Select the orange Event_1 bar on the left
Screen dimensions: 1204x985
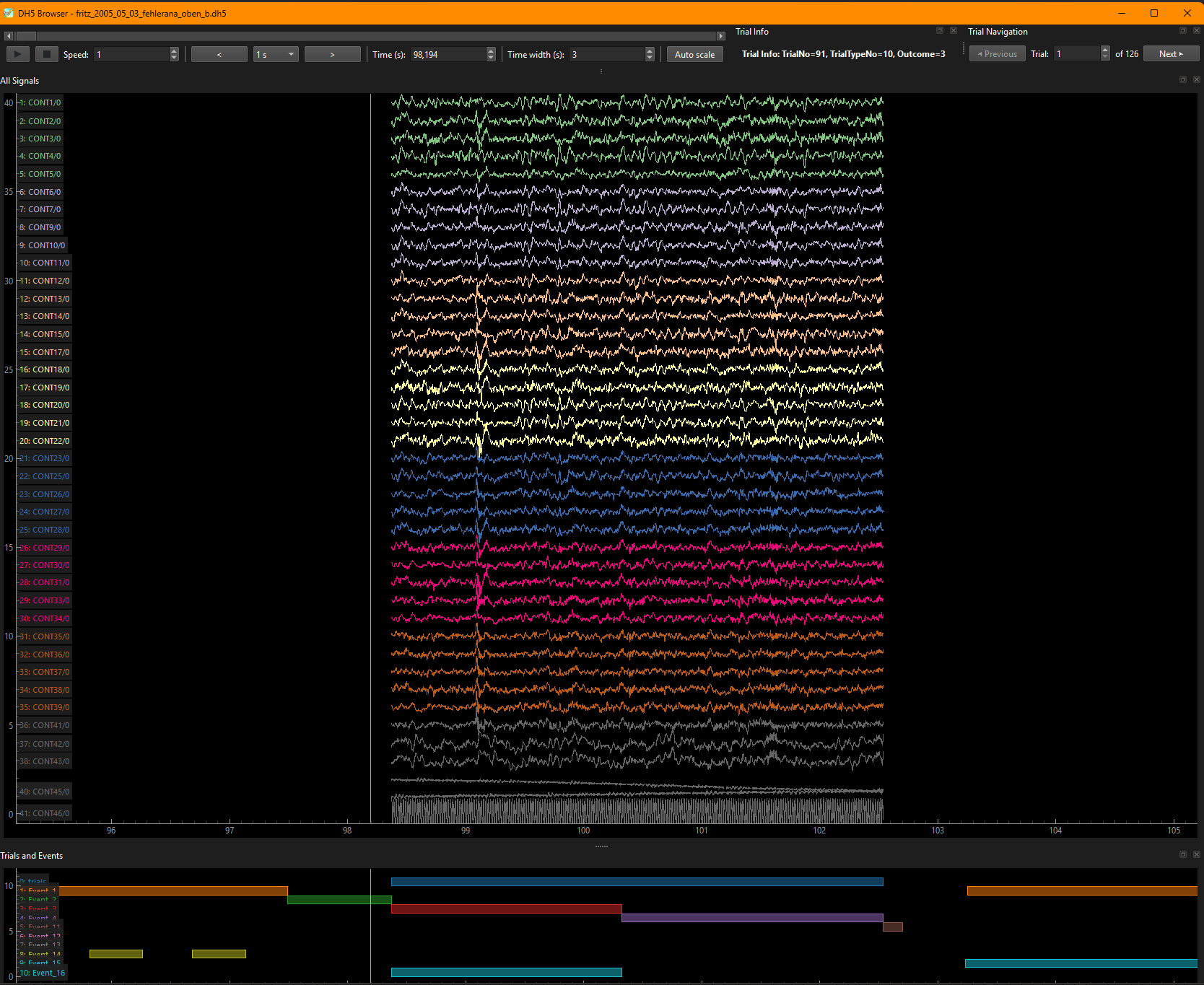(173, 891)
